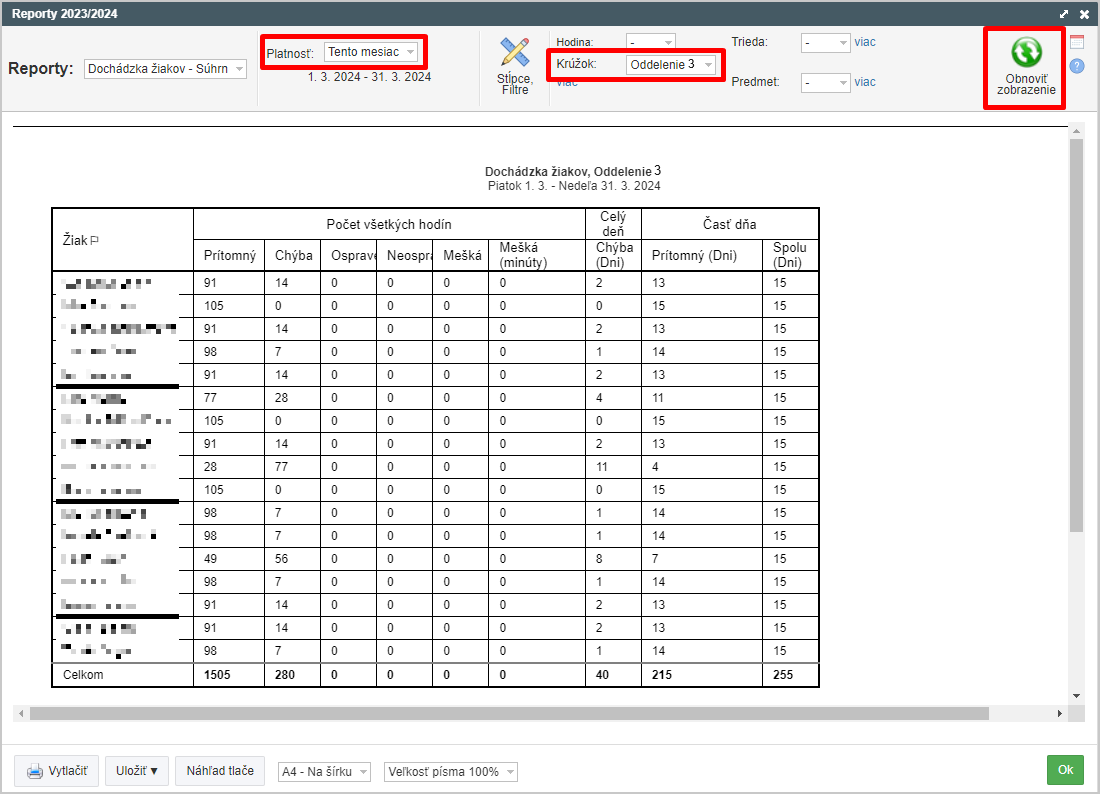Open the small calendar icon
Screen dimensions: 1100x794
click(x=1077, y=42)
